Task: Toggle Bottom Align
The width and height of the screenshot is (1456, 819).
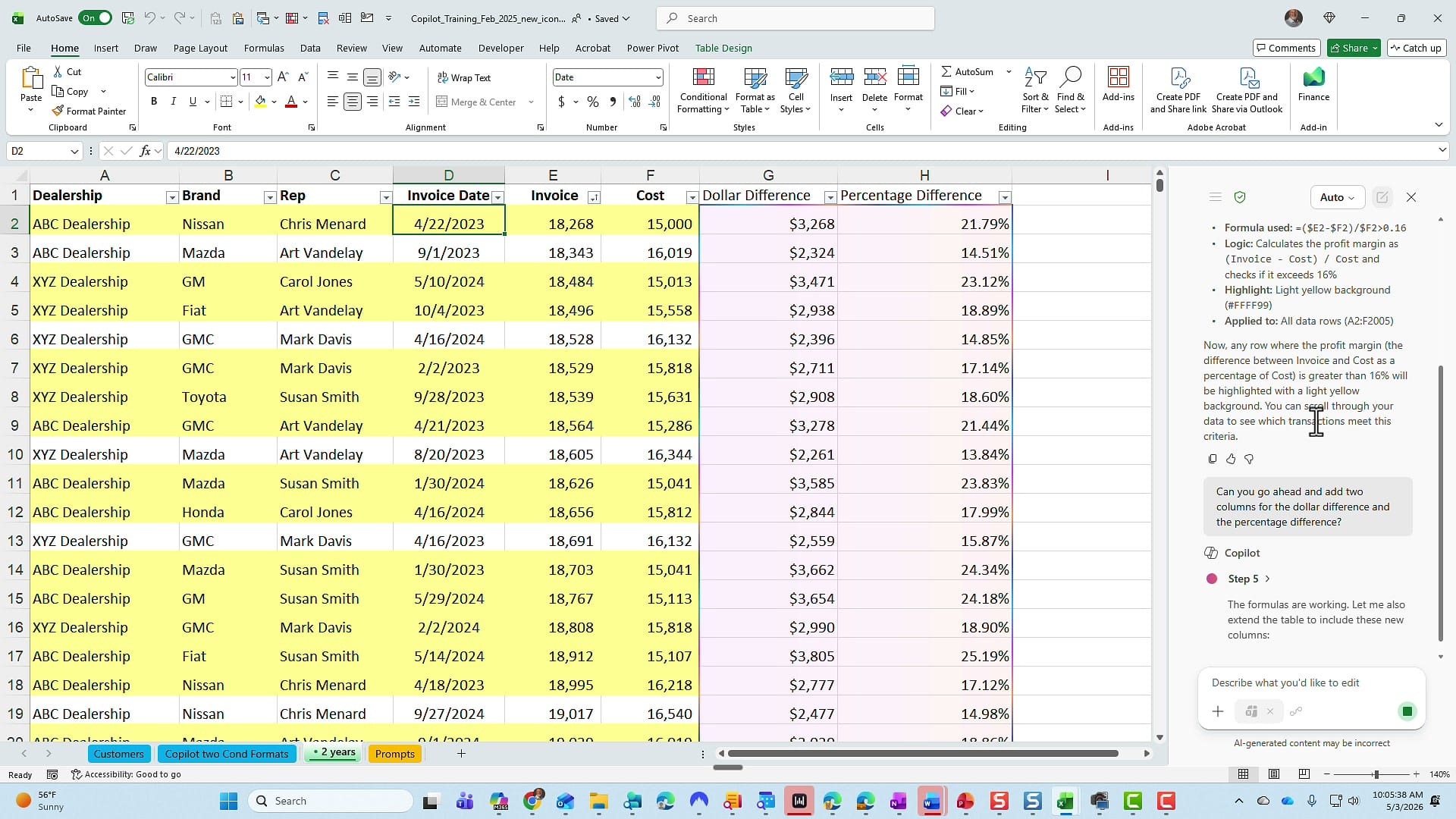Action: click(x=372, y=77)
